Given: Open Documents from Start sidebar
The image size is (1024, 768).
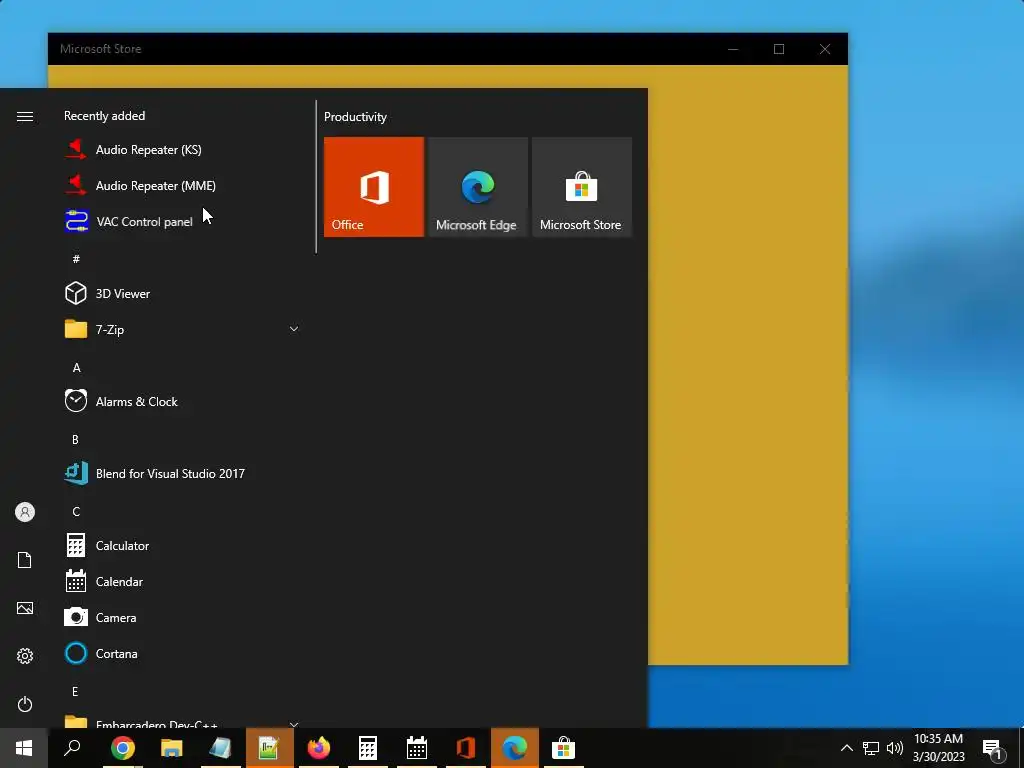Looking at the screenshot, I should pyautogui.click(x=25, y=560).
